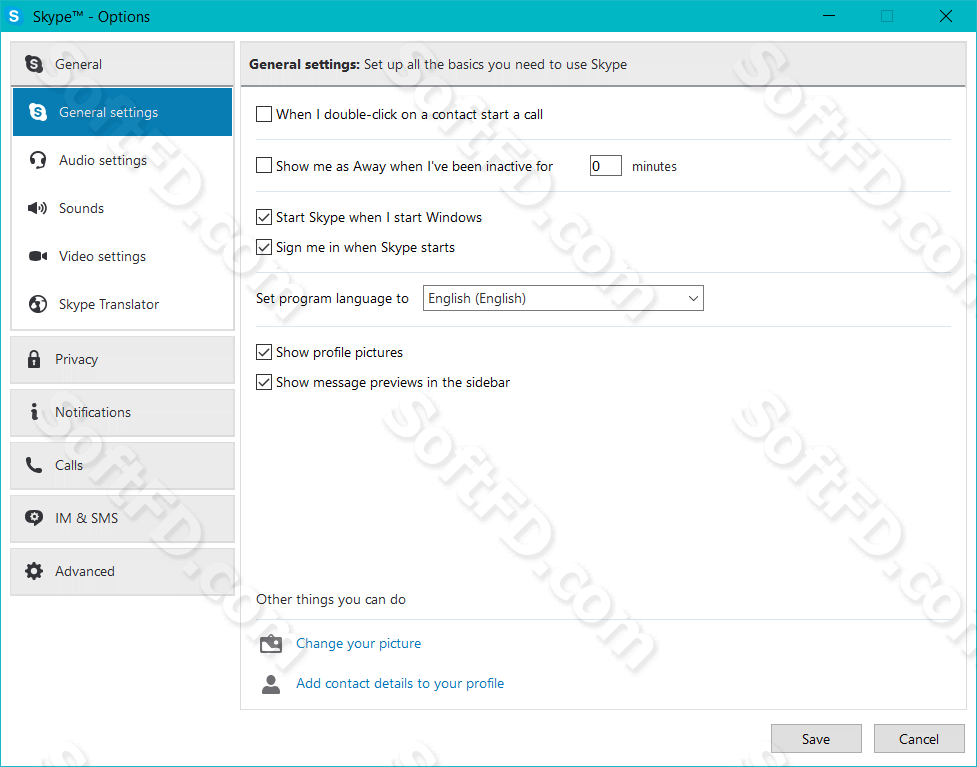Minimize the Options window
Image resolution: width=977 pixels, height=767 pixels.
click(829, 16)
